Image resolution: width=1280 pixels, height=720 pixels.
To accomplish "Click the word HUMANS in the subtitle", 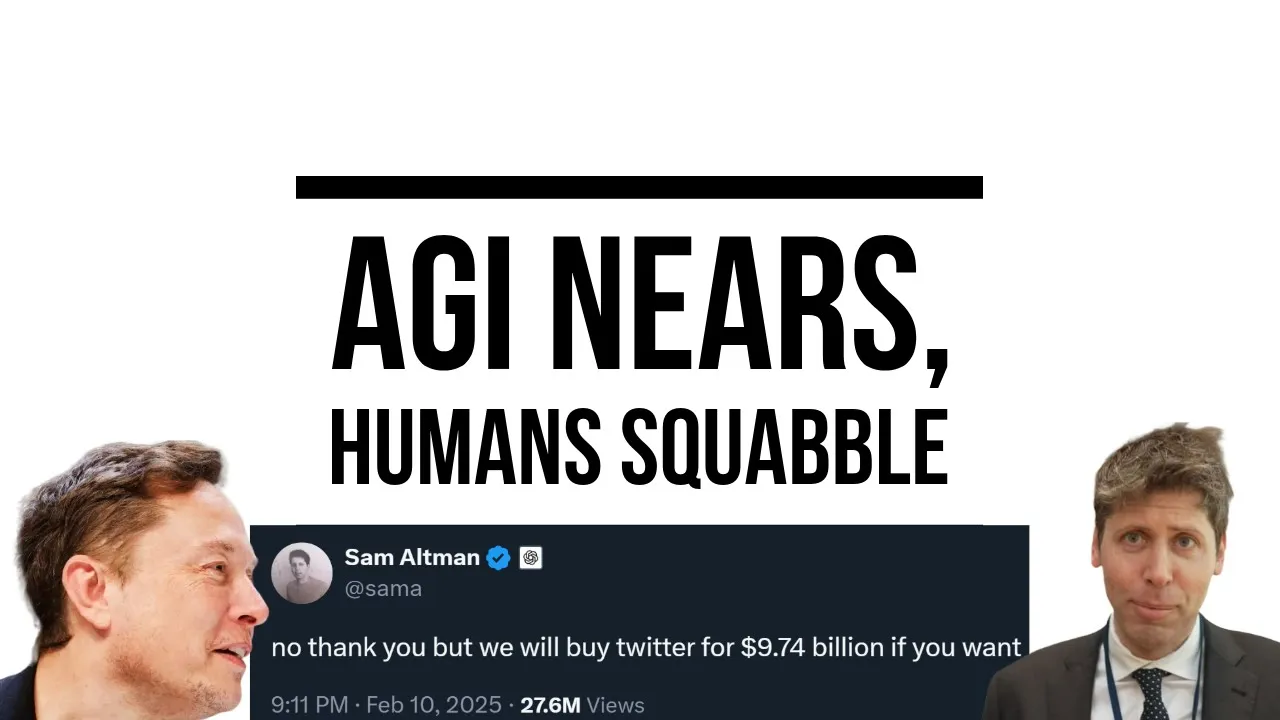I will pos(464,444).
